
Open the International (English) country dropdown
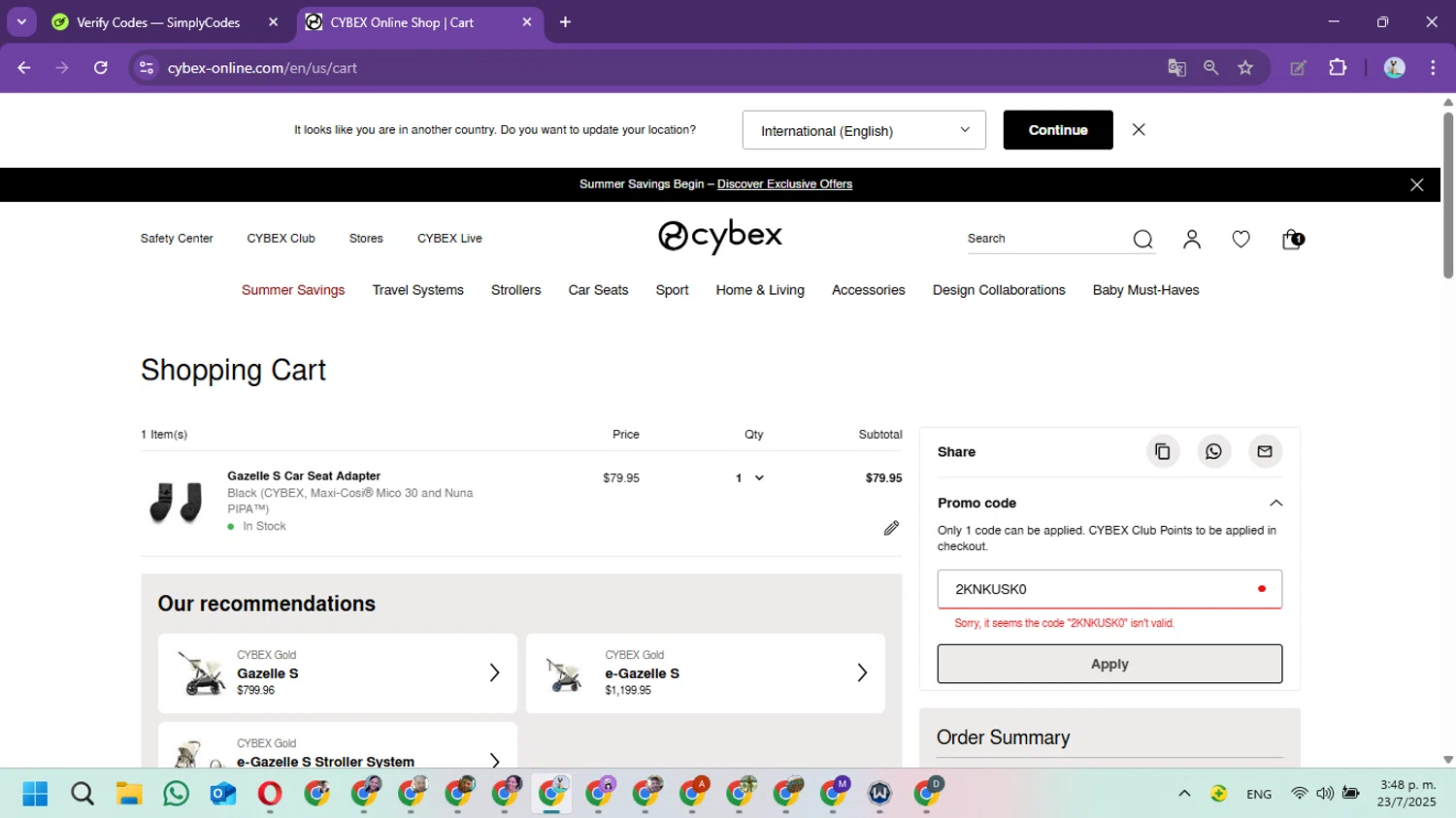[864, 130]
